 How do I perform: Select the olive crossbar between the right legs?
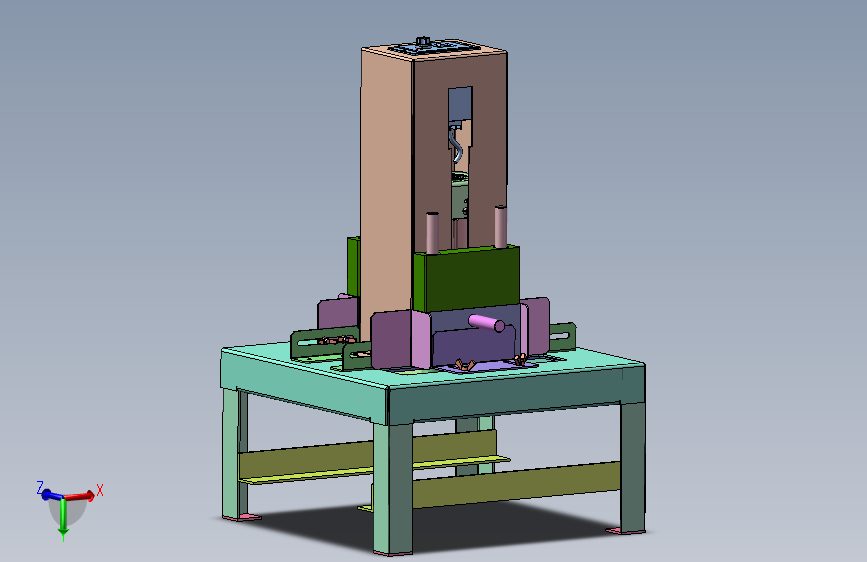516,484
